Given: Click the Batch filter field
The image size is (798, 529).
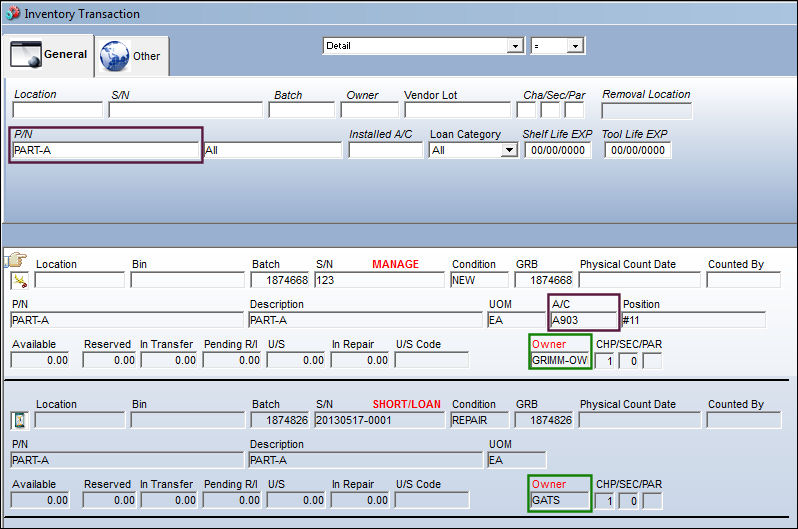Looking at the screenshot, I should click(301, 110).
